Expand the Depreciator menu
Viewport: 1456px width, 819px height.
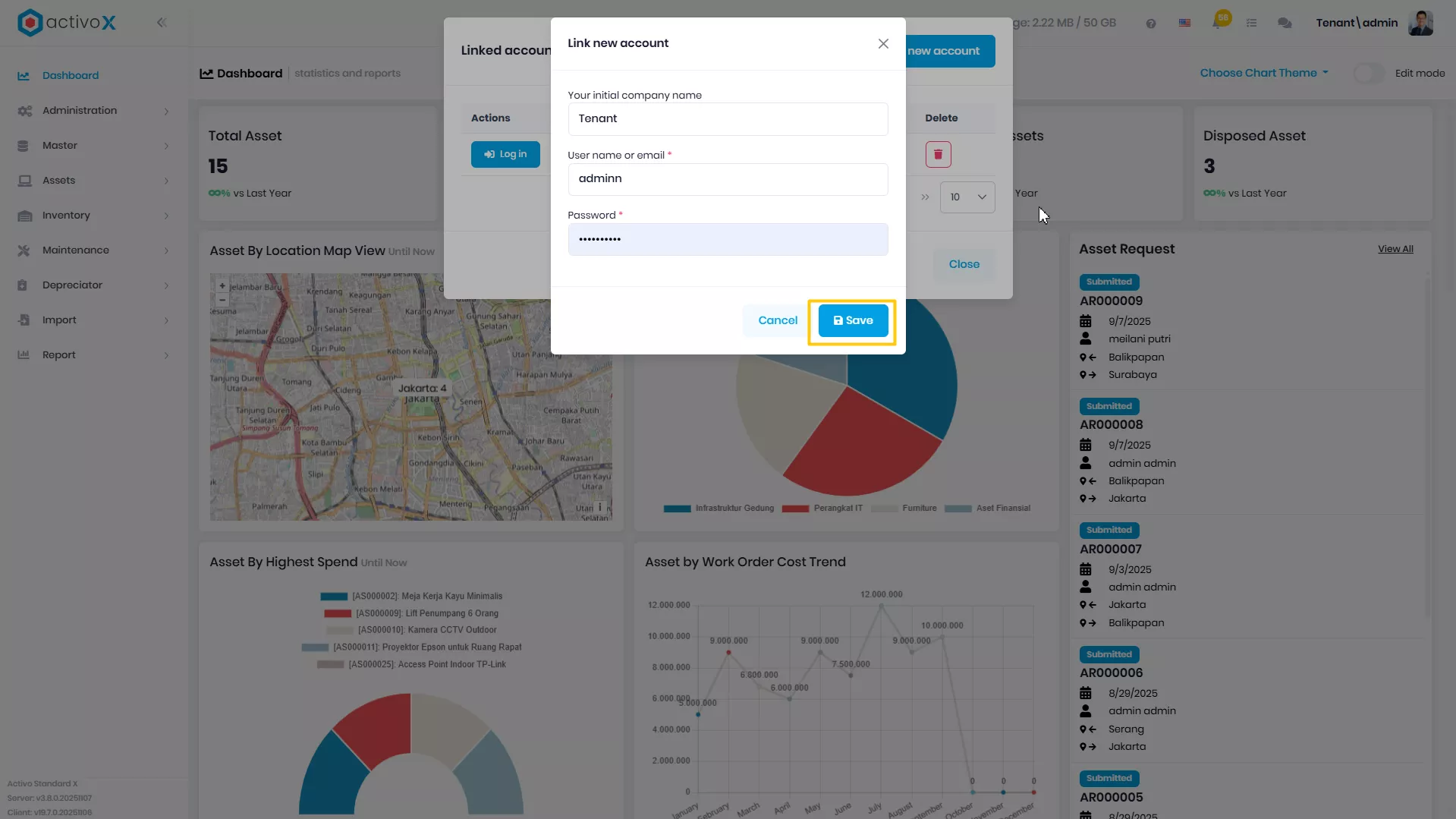click(x=166, y=286)
